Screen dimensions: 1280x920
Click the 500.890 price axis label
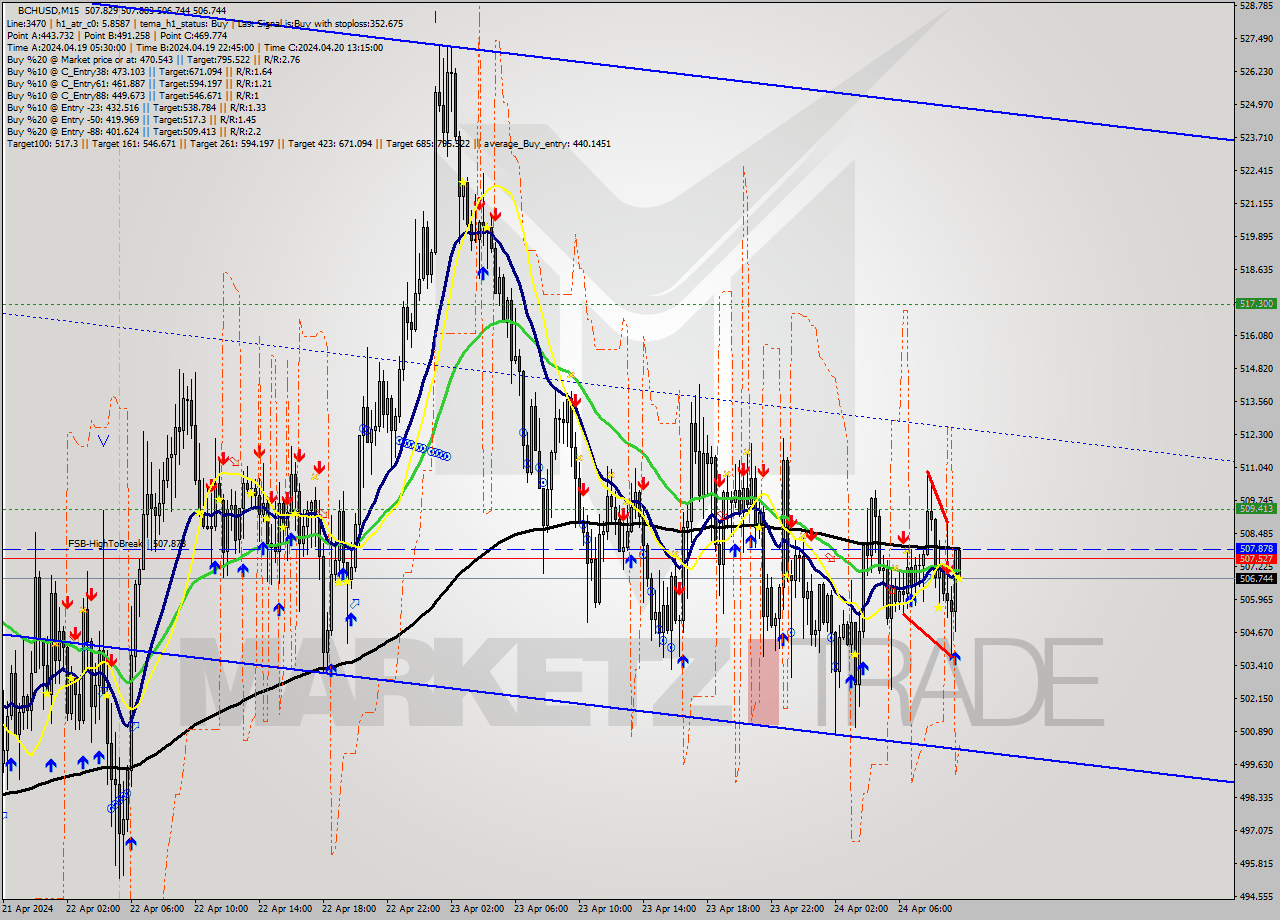pos(1255,732)
